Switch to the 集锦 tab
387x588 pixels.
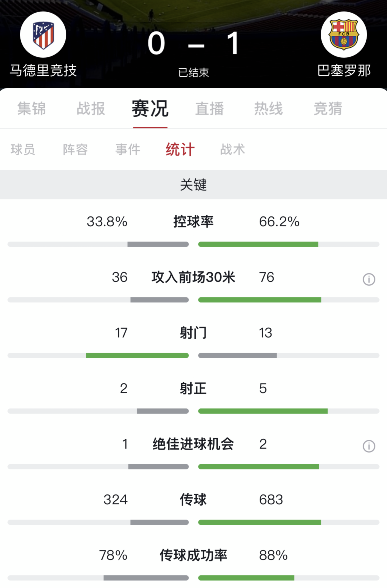32,109
